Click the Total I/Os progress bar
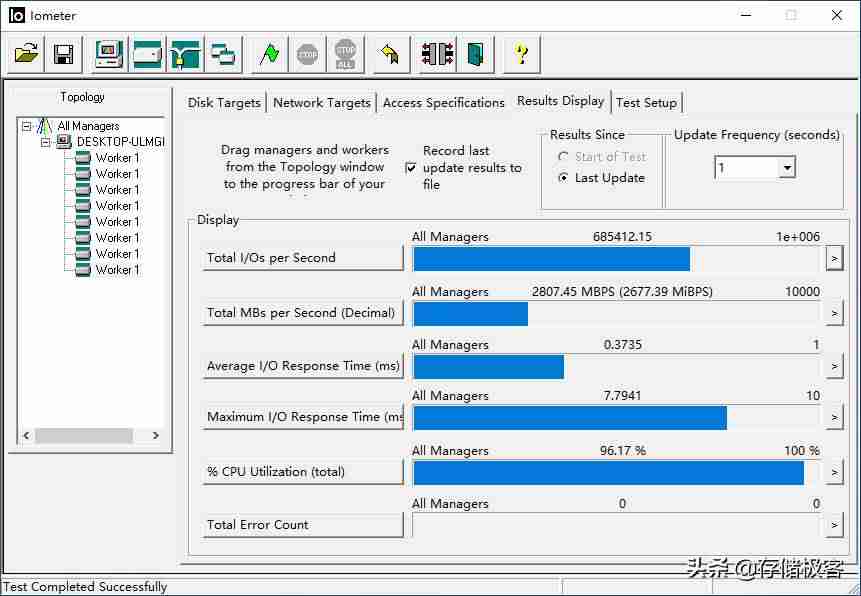 [617, 259]
